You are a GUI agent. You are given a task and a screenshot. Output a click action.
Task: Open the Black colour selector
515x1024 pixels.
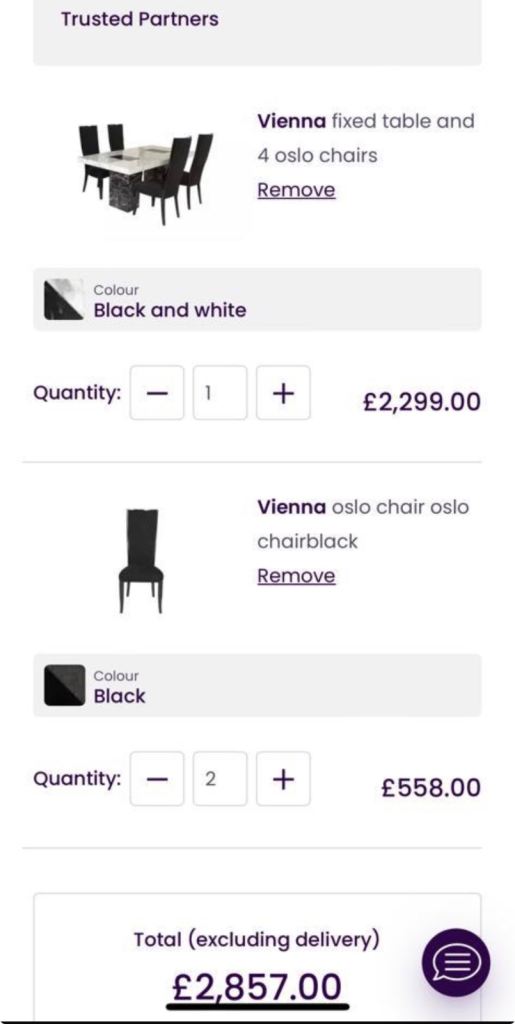point(257,685)
